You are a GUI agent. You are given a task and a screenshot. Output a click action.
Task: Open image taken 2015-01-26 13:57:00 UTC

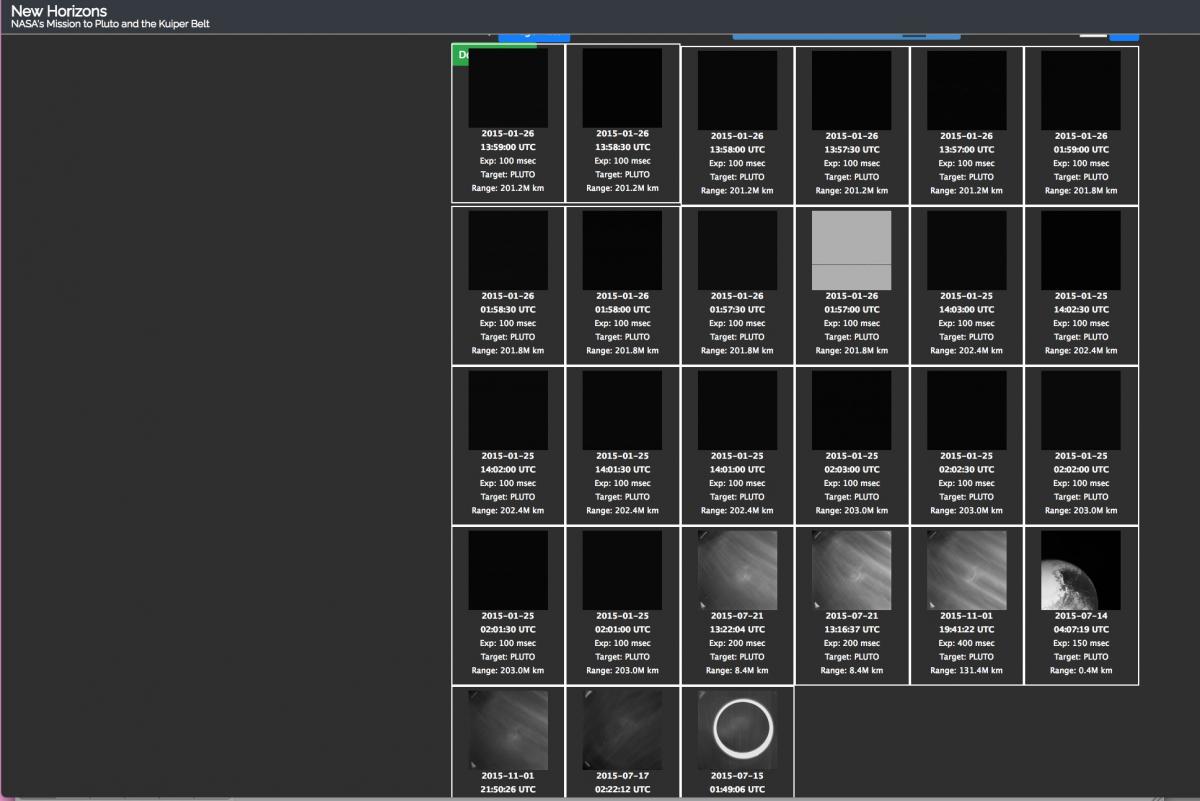966,91
